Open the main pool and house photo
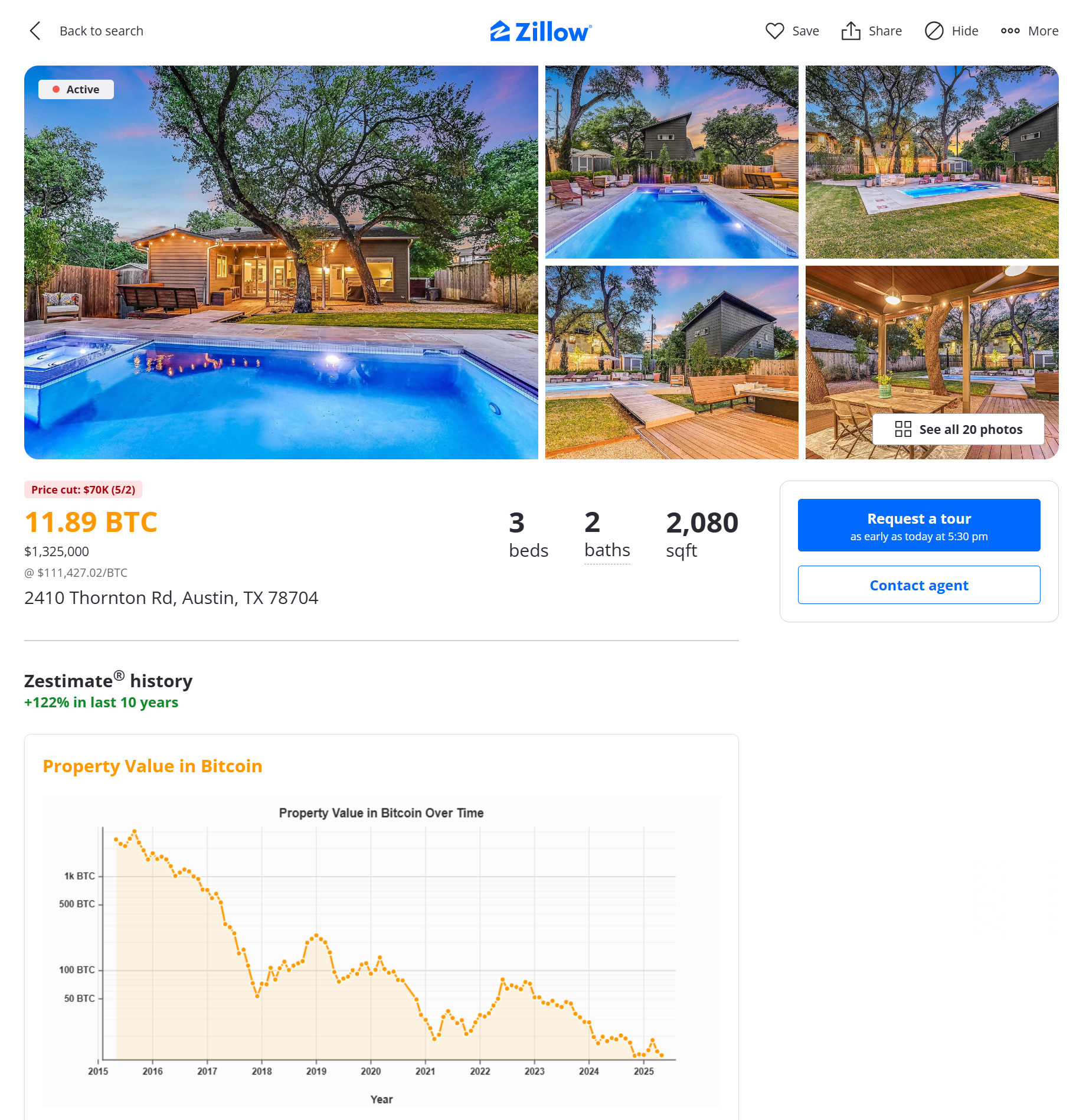1086x1120 pixels. [x=281, y=262]
